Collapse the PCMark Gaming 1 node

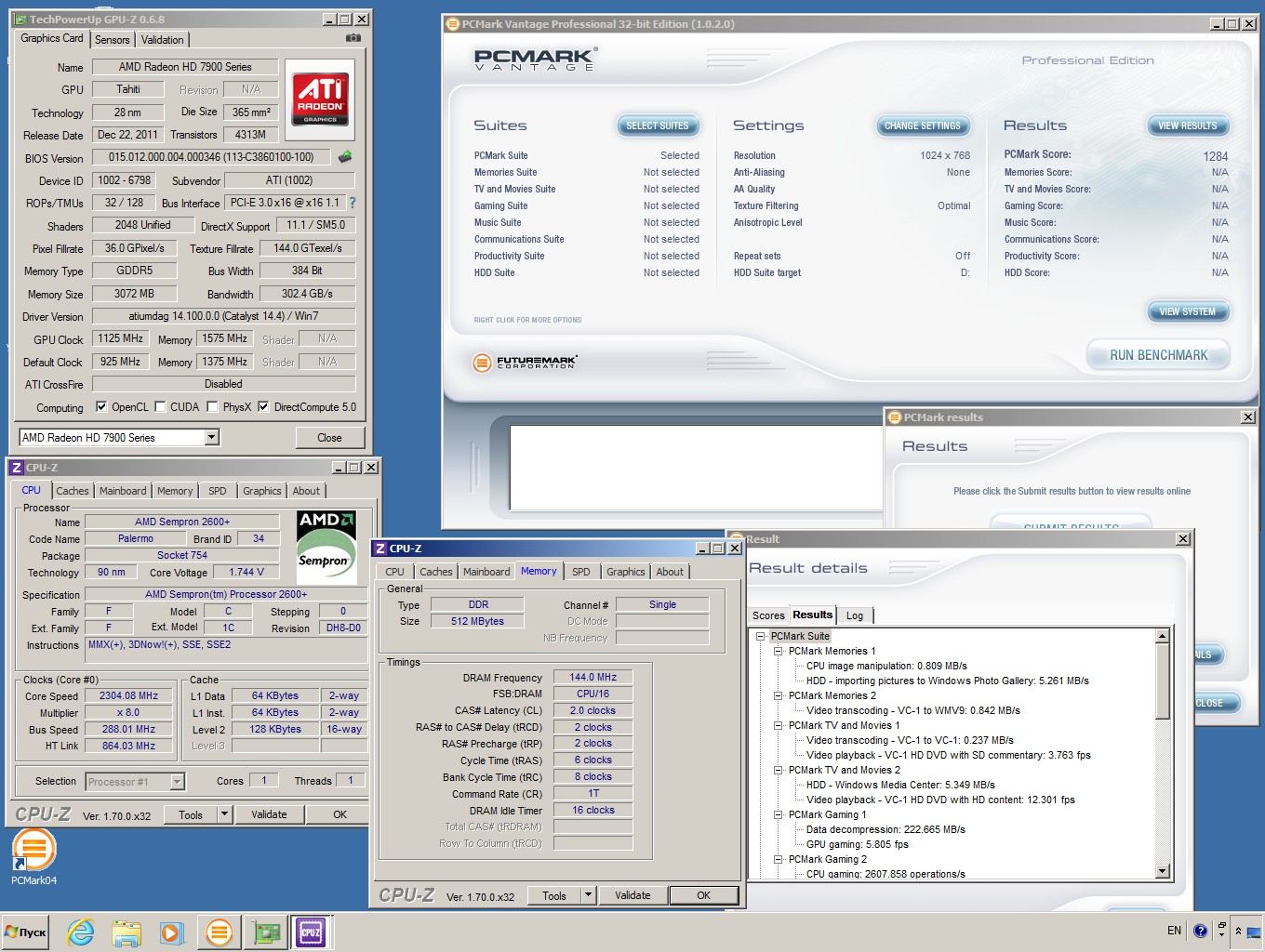(x=779, y=815)
